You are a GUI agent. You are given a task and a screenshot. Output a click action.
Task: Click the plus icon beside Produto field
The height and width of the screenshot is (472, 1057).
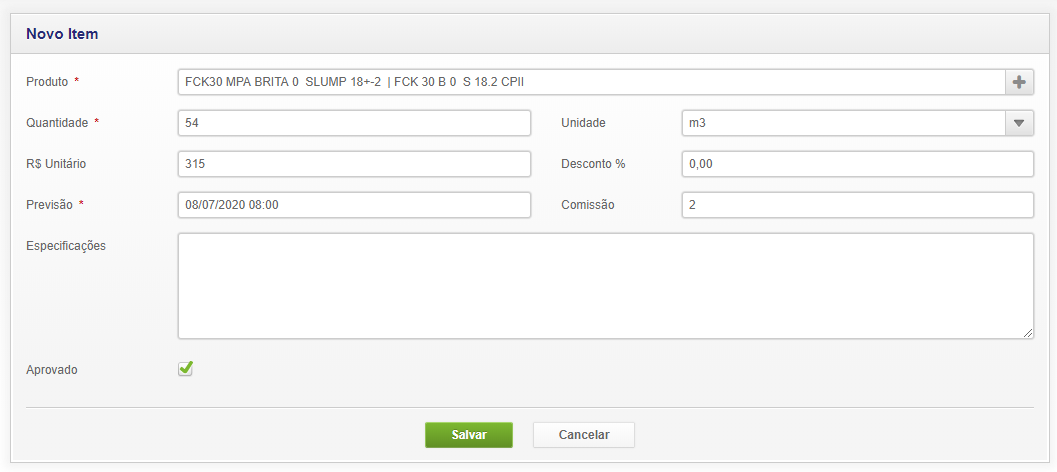(x=1019, y=82)
